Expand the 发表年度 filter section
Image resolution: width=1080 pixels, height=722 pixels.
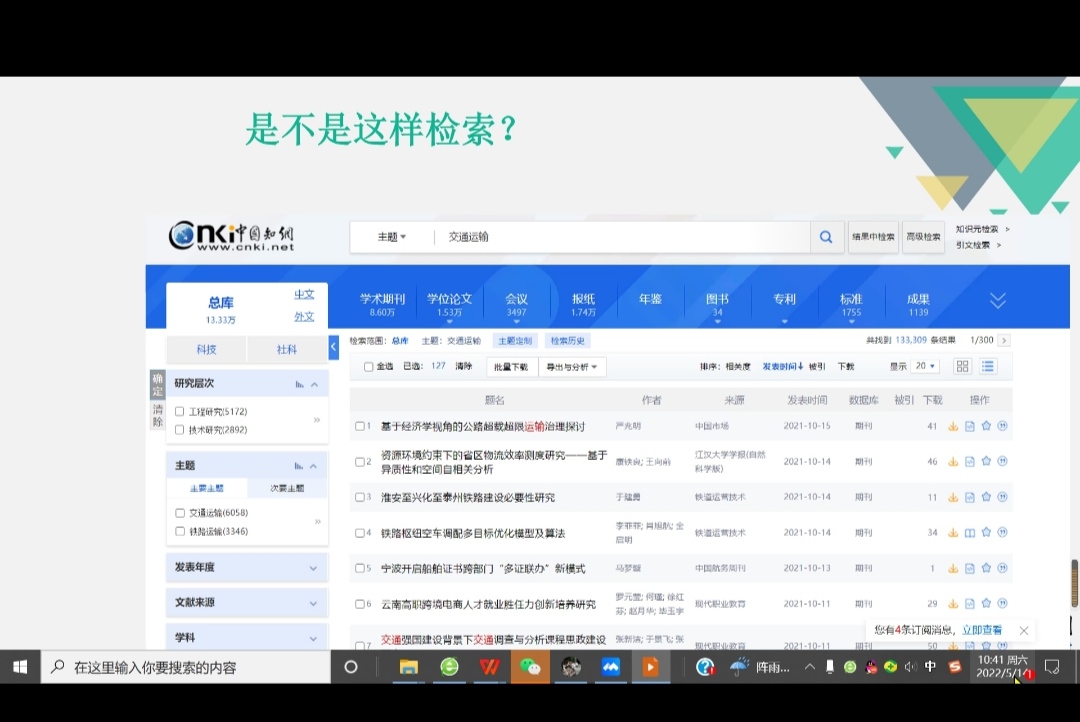click(313, 568)
